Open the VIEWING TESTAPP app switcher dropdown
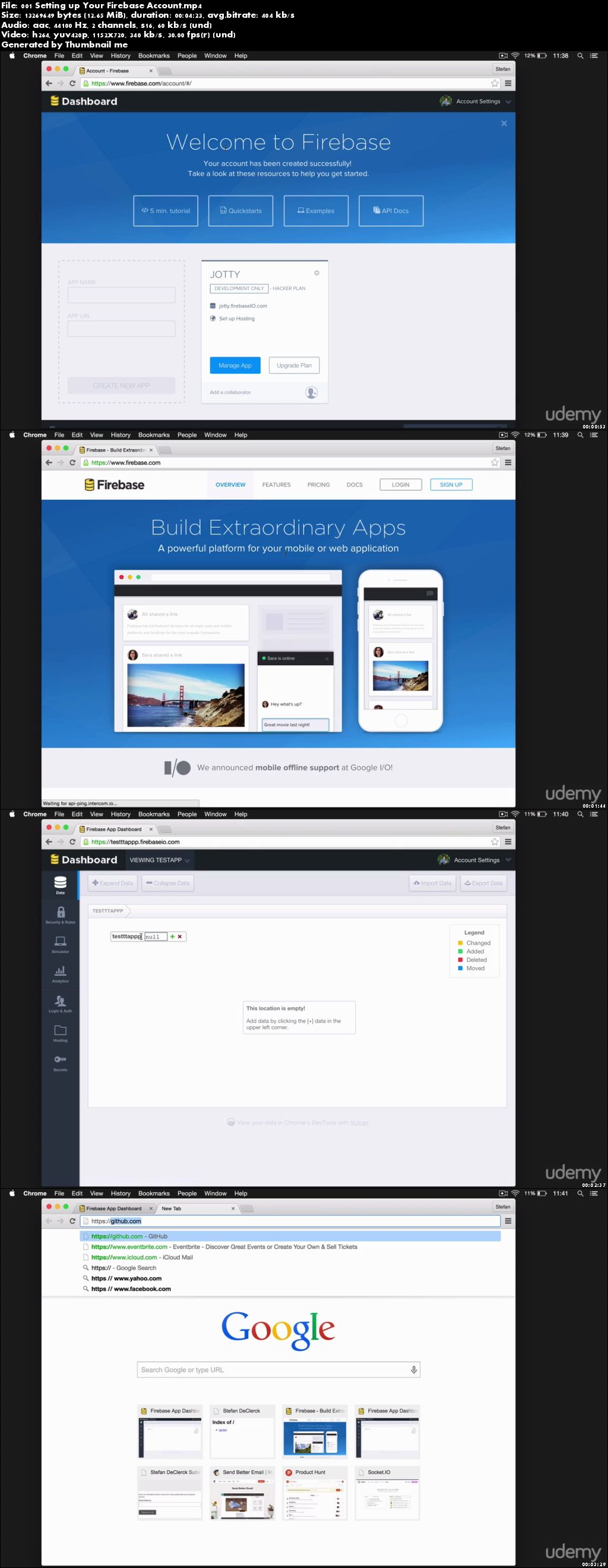Screen dimensions: 608x1568 pyautogui.click(x=160, y=860)
